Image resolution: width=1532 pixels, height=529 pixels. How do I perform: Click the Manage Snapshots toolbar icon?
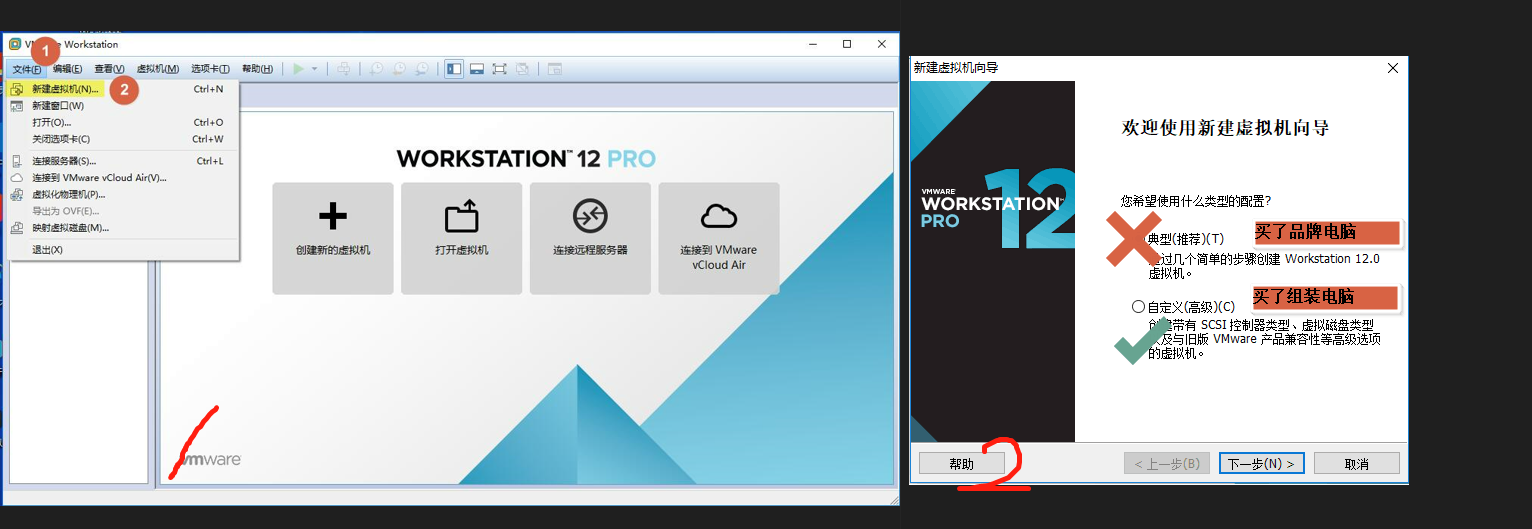(422, 69)
